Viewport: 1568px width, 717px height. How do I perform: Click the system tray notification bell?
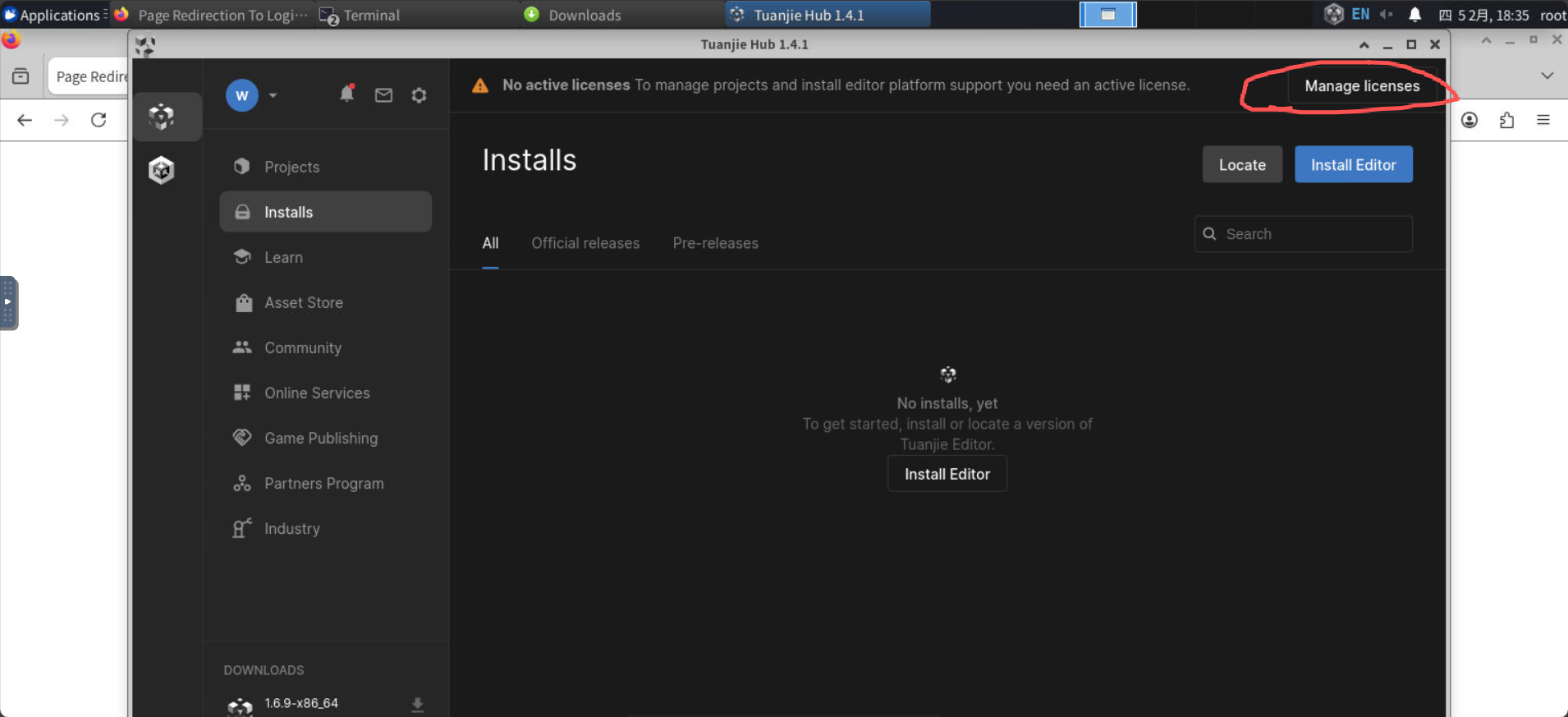coord(1414,15)
